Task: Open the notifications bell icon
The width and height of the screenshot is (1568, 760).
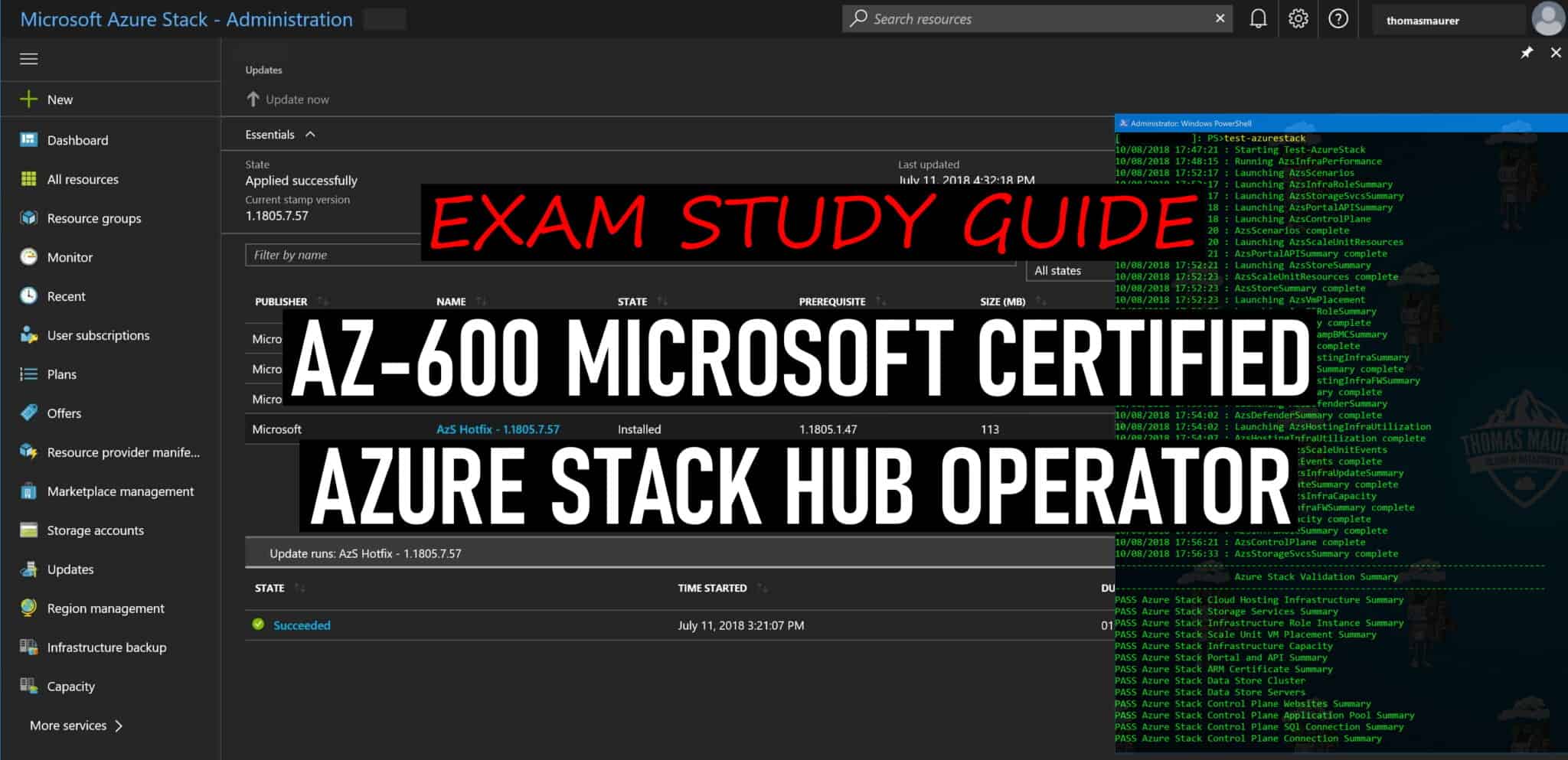Action: pyautogui.click(x=1258, y=19)
